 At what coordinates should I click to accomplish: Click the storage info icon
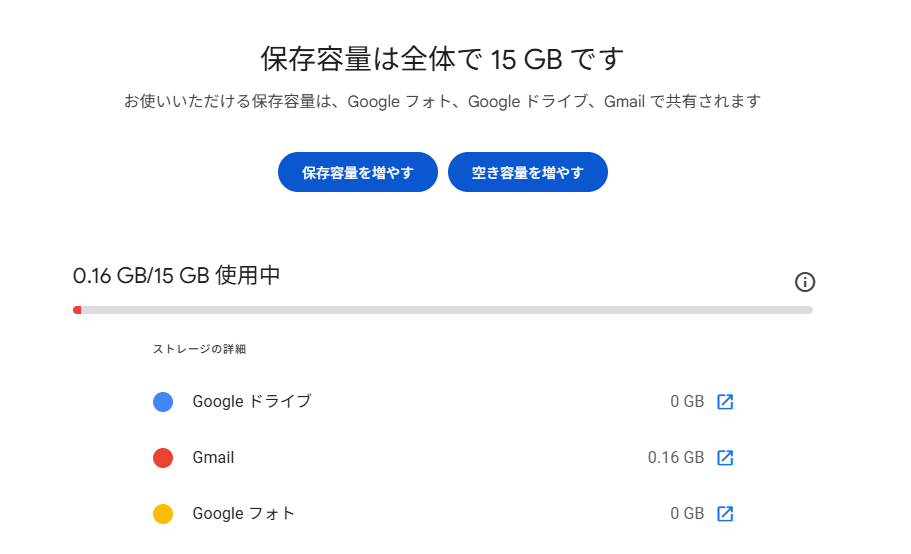pos(804,282)
